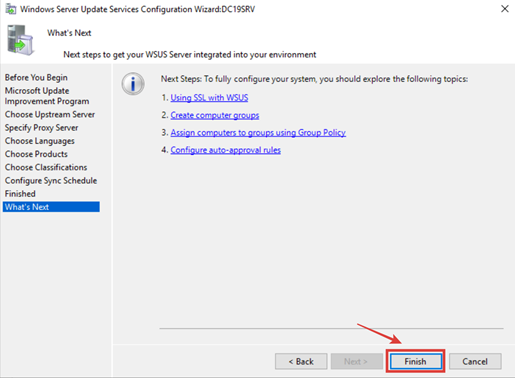Open the Create computer groups link
Image resolution: width=515 pixels, height=378 pixels.
coord(215,115)
